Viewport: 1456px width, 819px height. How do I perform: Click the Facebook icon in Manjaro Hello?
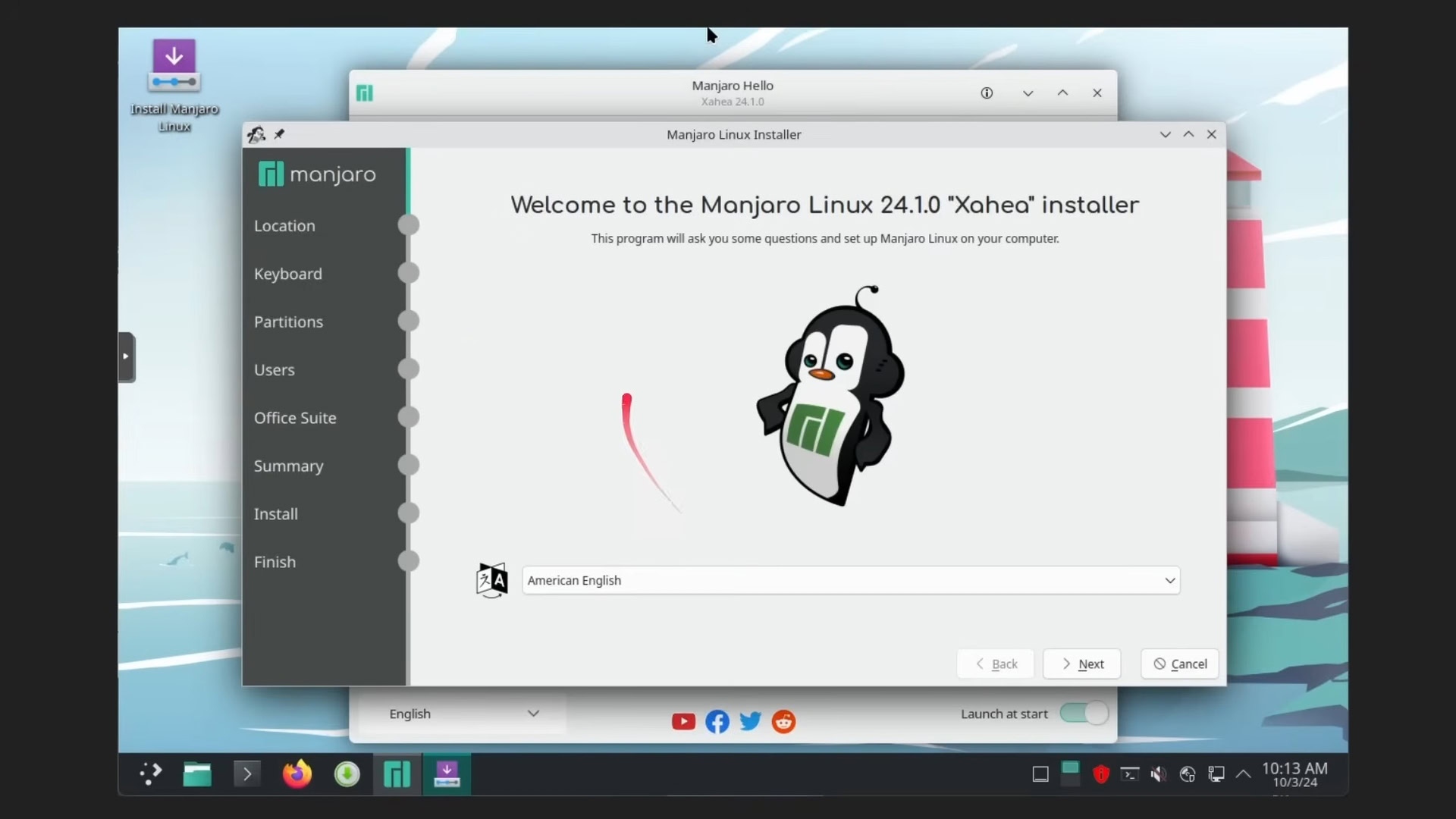717,721
